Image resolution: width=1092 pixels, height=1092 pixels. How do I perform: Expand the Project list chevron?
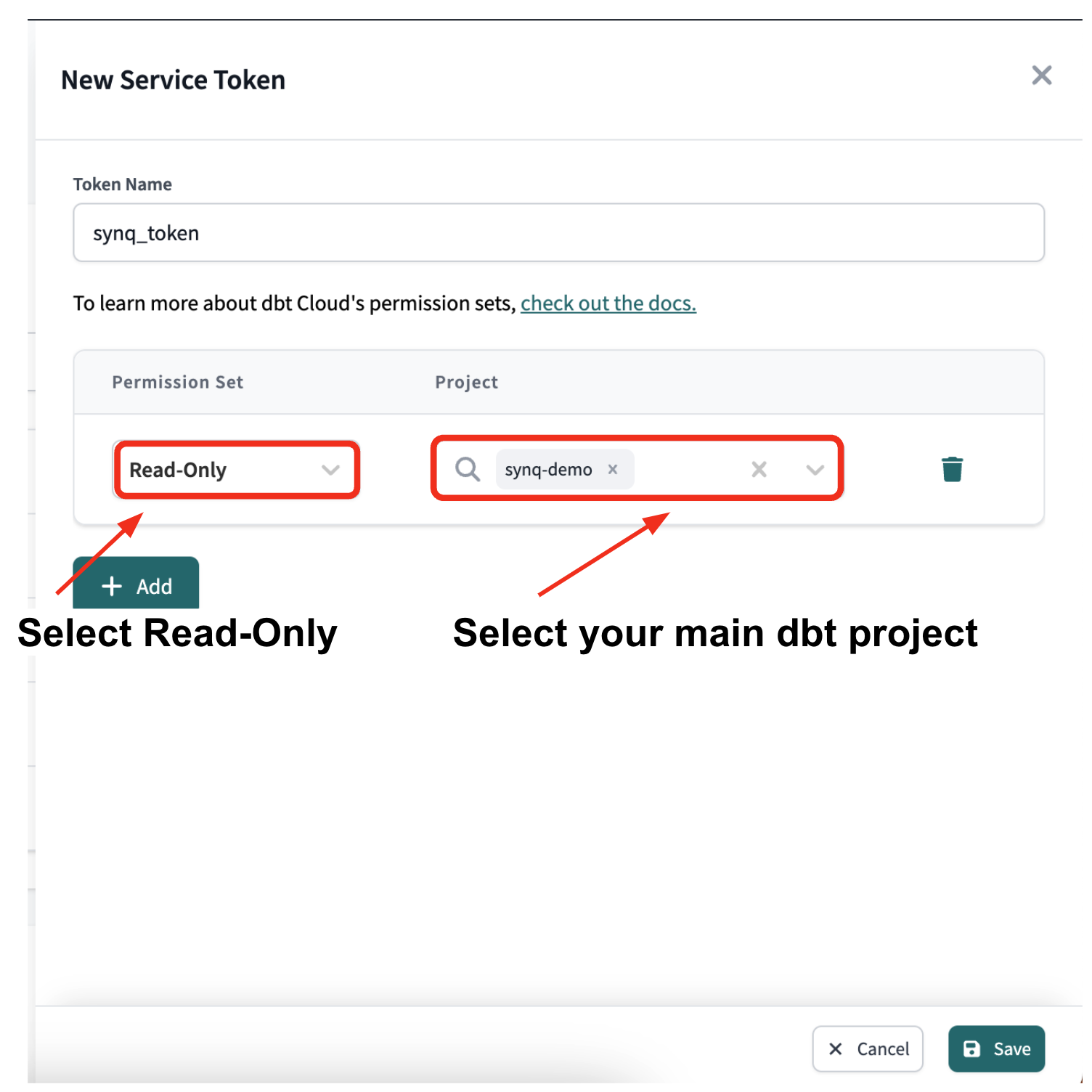[815, 470]
